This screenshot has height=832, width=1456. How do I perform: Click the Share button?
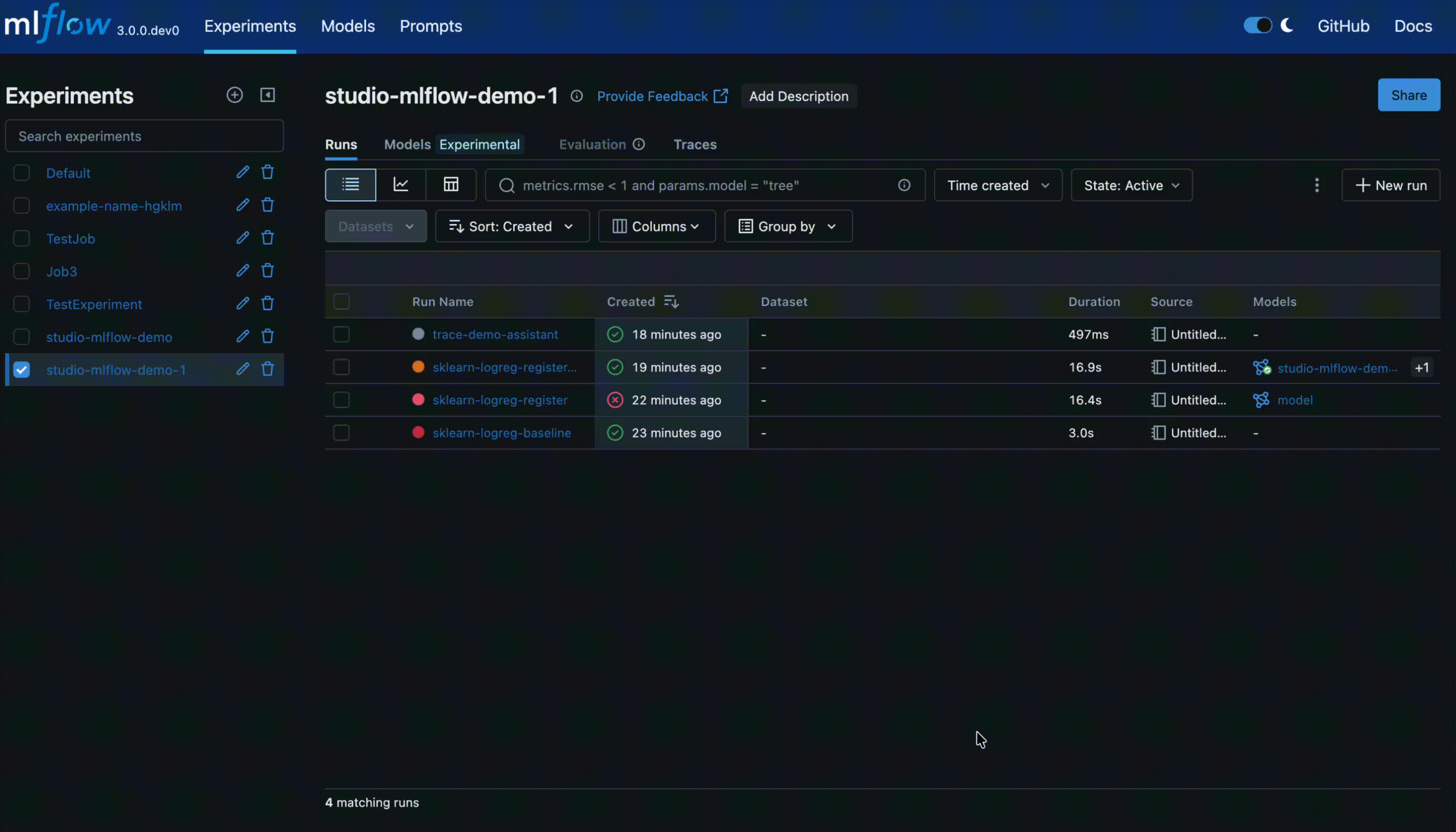[x=1409, y=95]
